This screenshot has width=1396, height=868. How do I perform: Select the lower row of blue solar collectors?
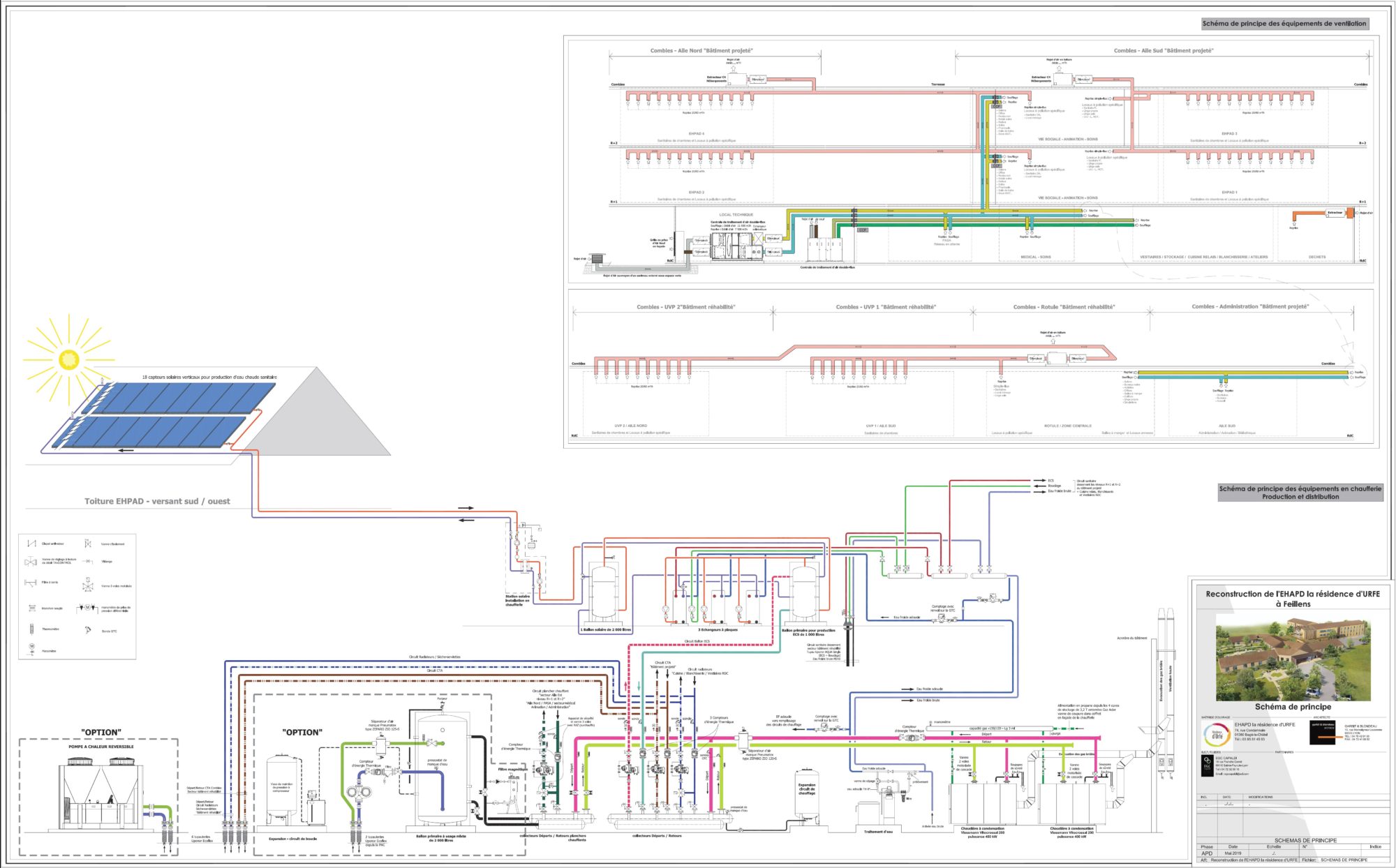click(150, 433)
